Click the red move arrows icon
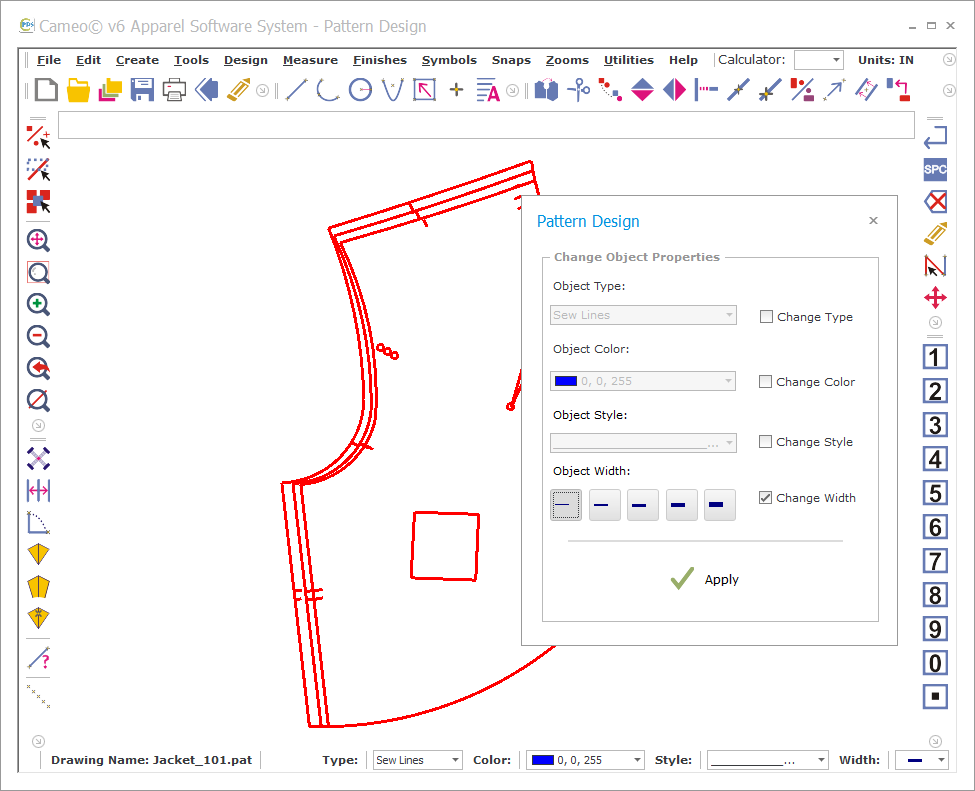975x791 pixels. point(935,298)
